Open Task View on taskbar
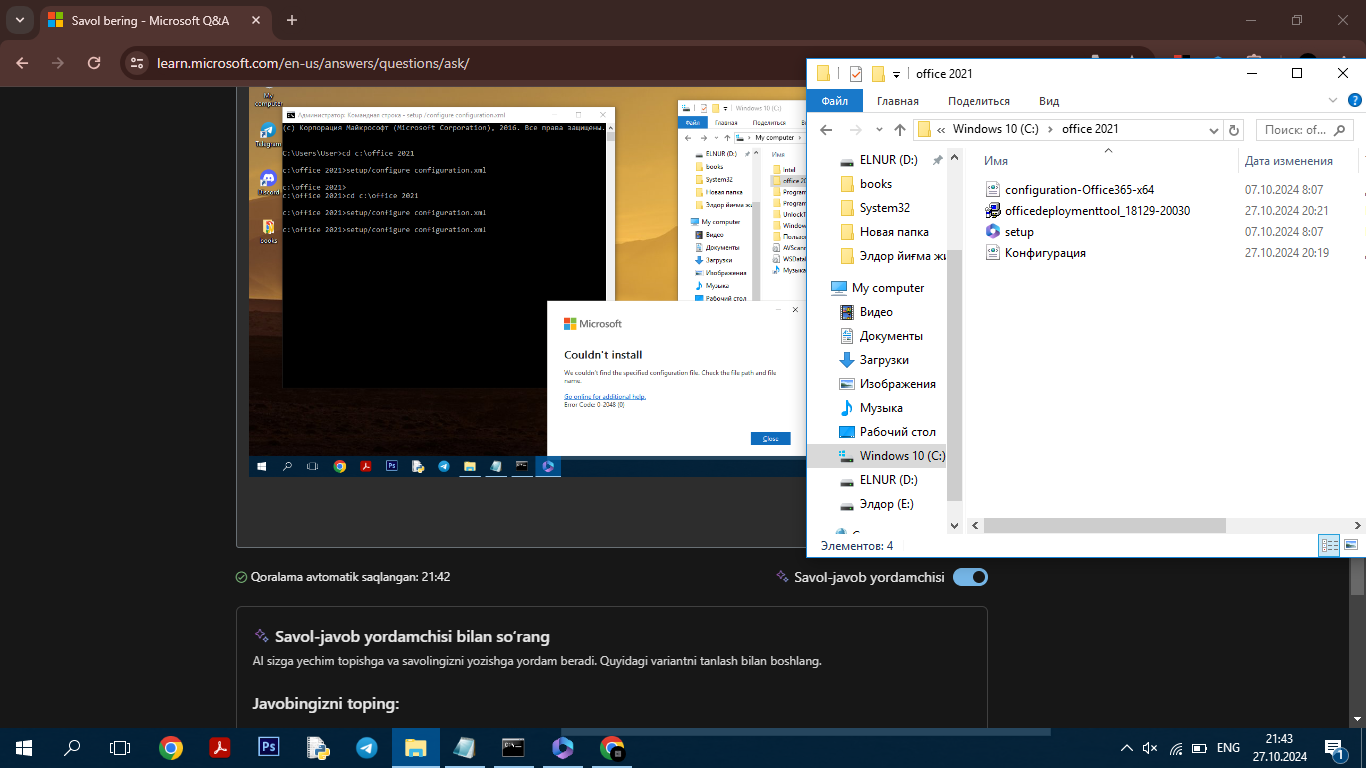Screen dimensions: 1366x768 pyautogui.click(x=120, y=747)
